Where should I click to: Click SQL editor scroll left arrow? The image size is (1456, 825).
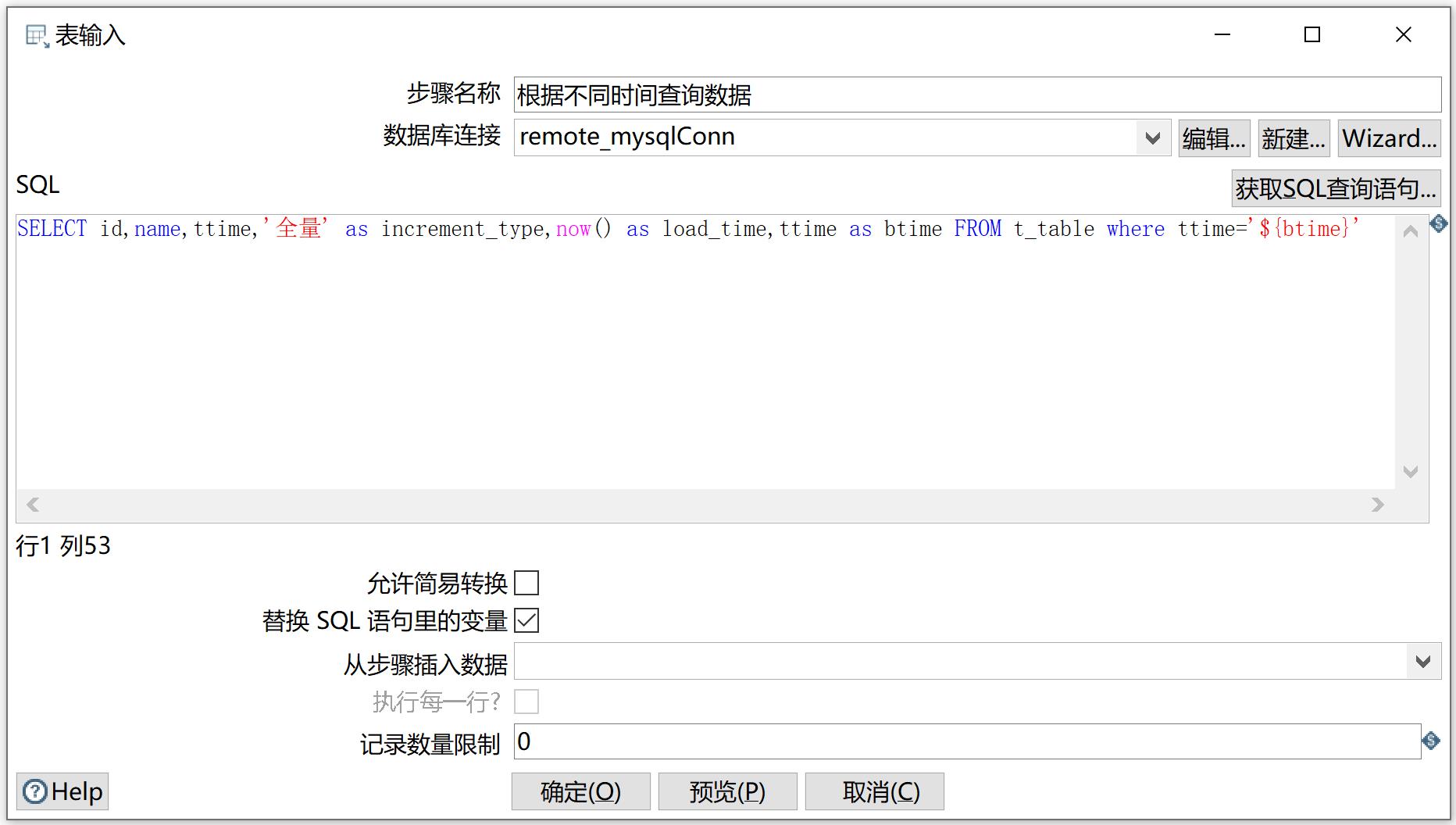point(33,505)
